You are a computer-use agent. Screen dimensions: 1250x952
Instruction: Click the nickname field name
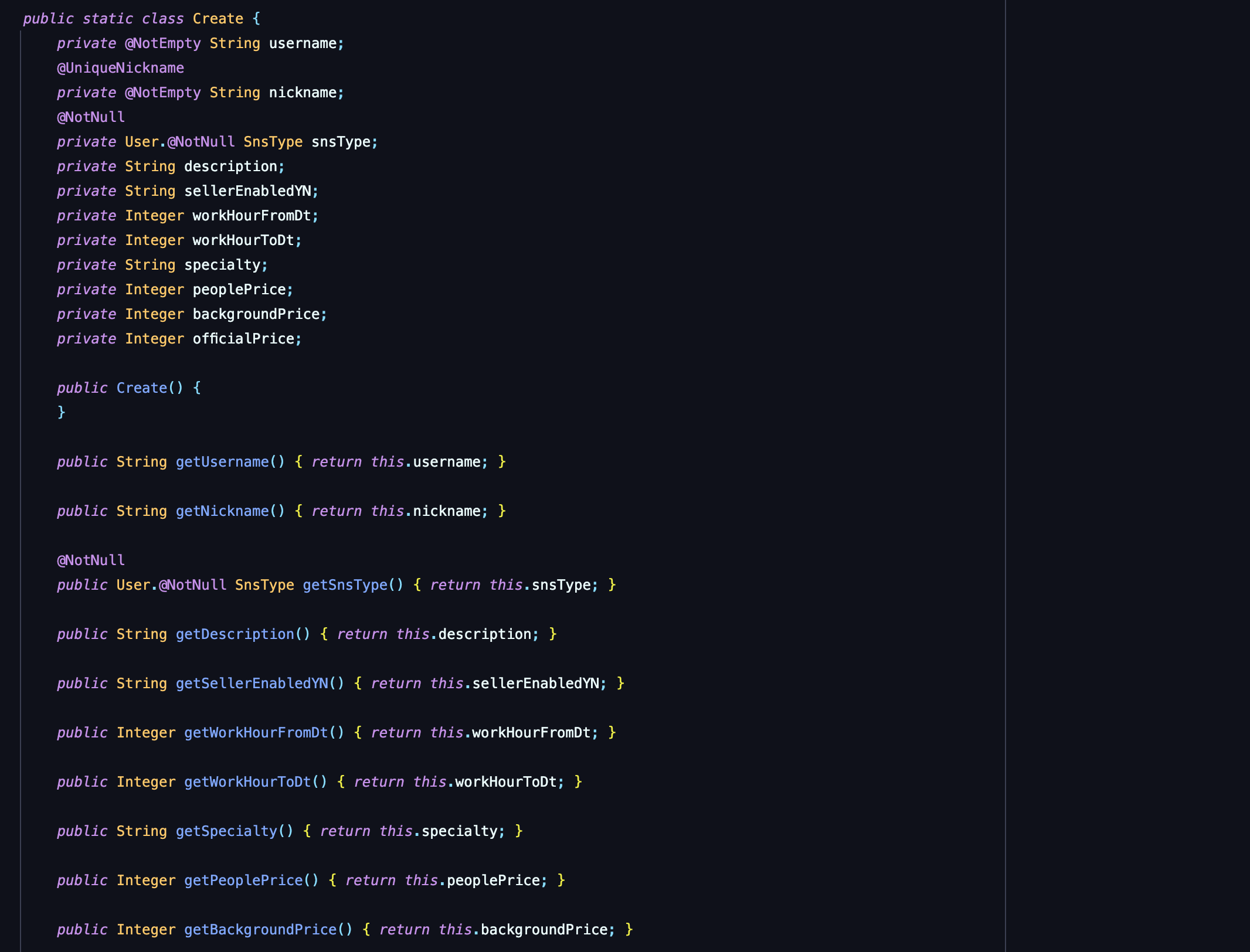click(x=303, y=93)
